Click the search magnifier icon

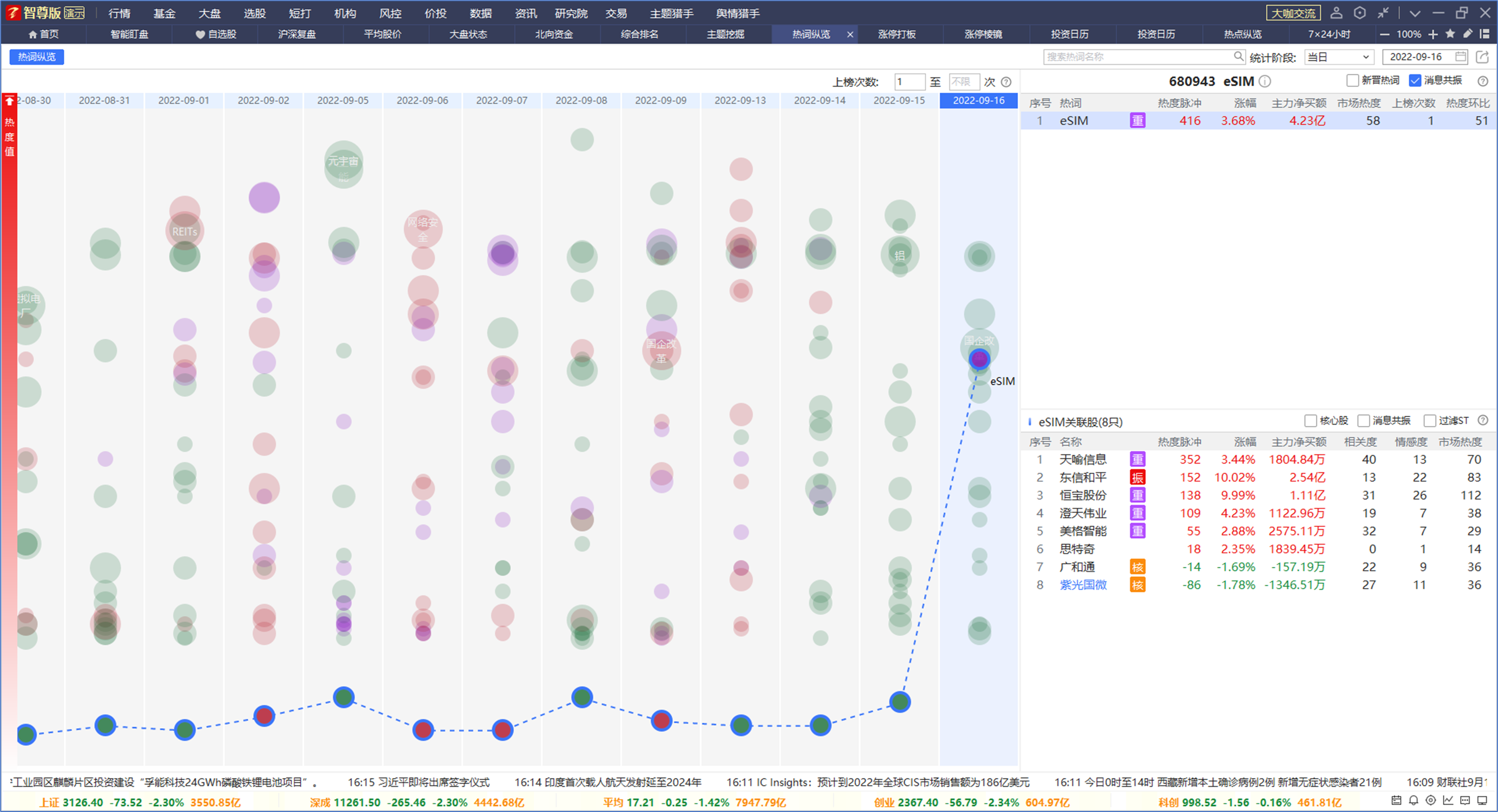[x=1238, y=56]
